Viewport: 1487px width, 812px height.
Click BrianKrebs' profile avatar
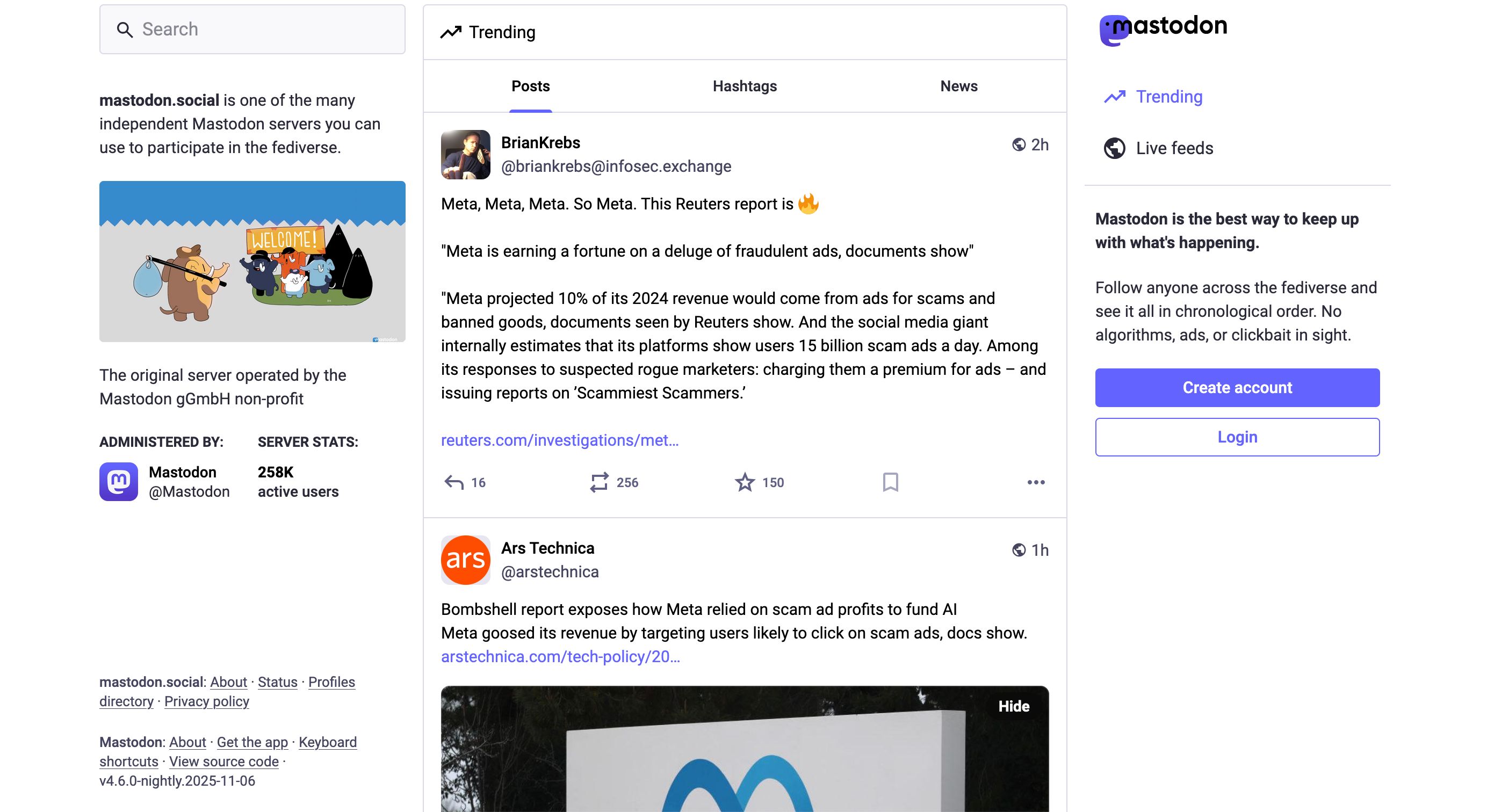click(x=465, y=154)
